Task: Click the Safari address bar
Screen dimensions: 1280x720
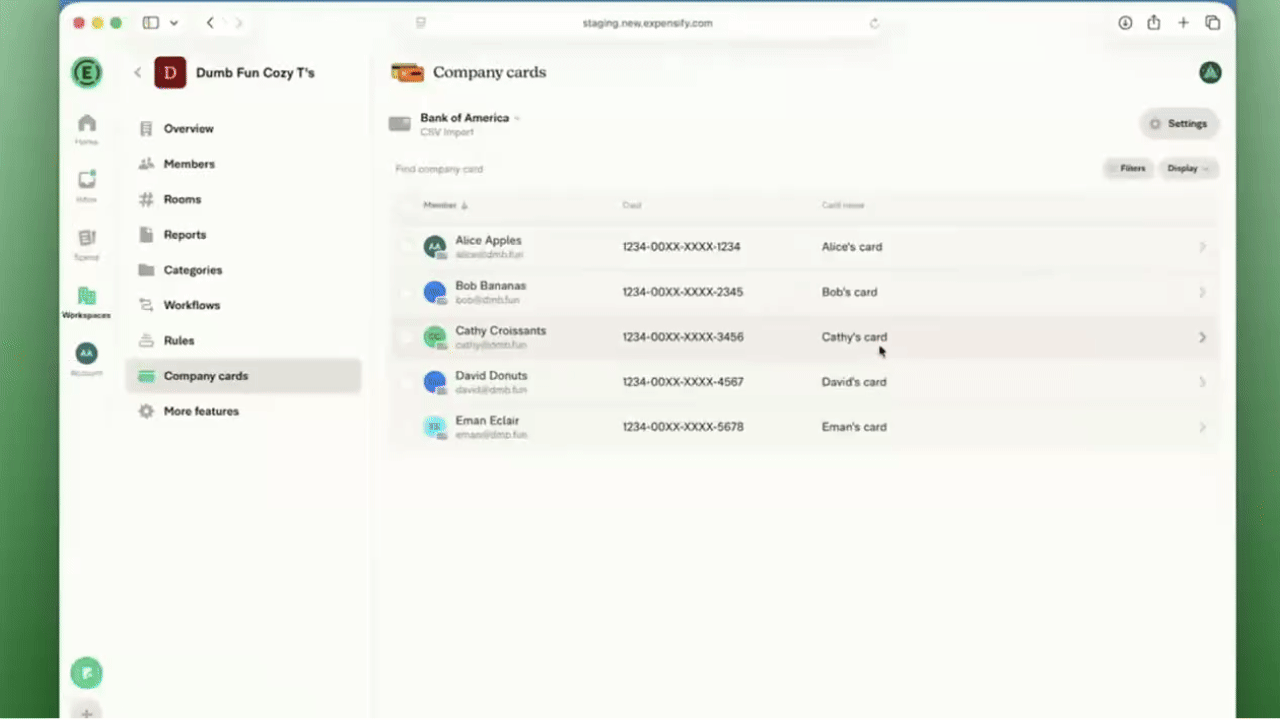Action: (647, 23)
